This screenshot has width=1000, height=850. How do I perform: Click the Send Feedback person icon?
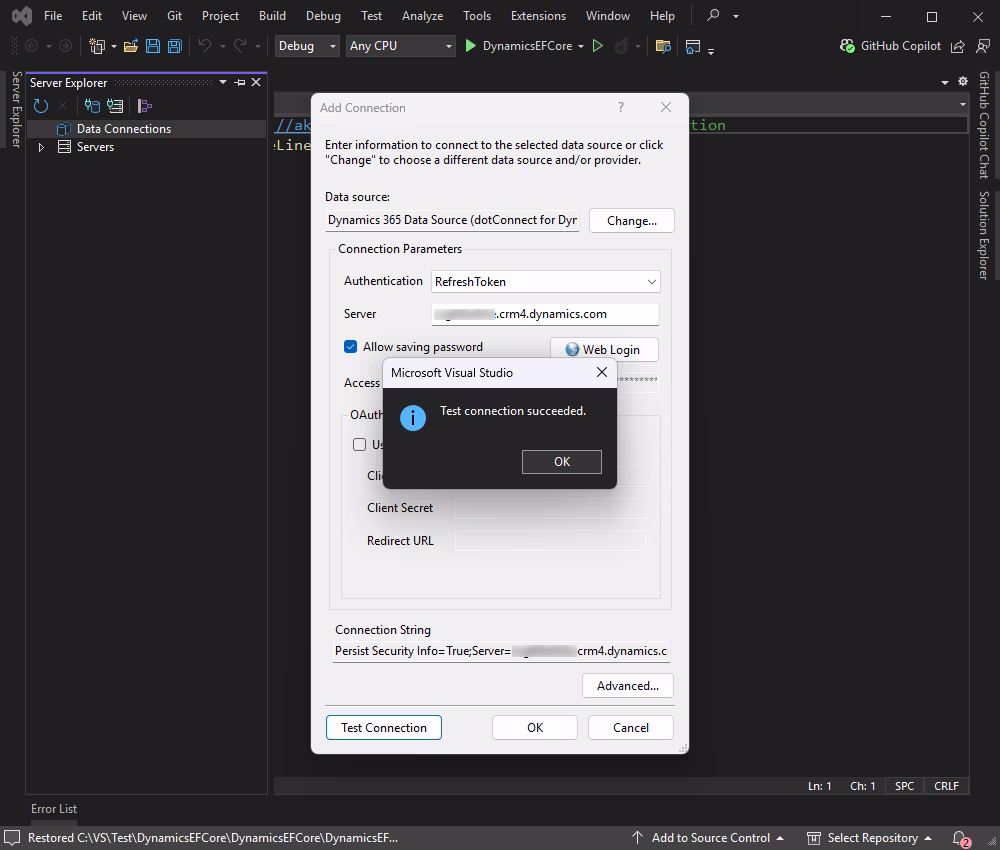tap(983, 46)
